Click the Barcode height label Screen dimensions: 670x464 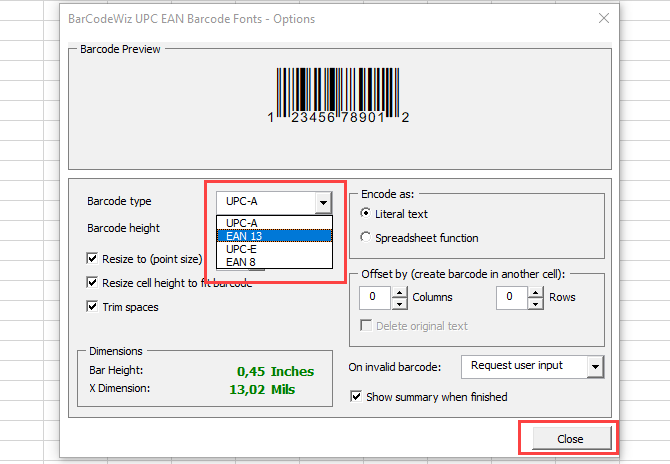[123, 228]
